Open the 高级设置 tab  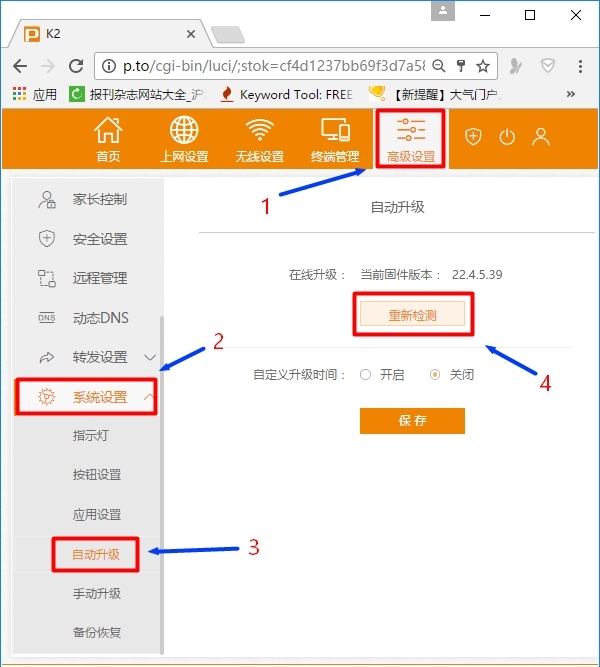click(411, 139)
